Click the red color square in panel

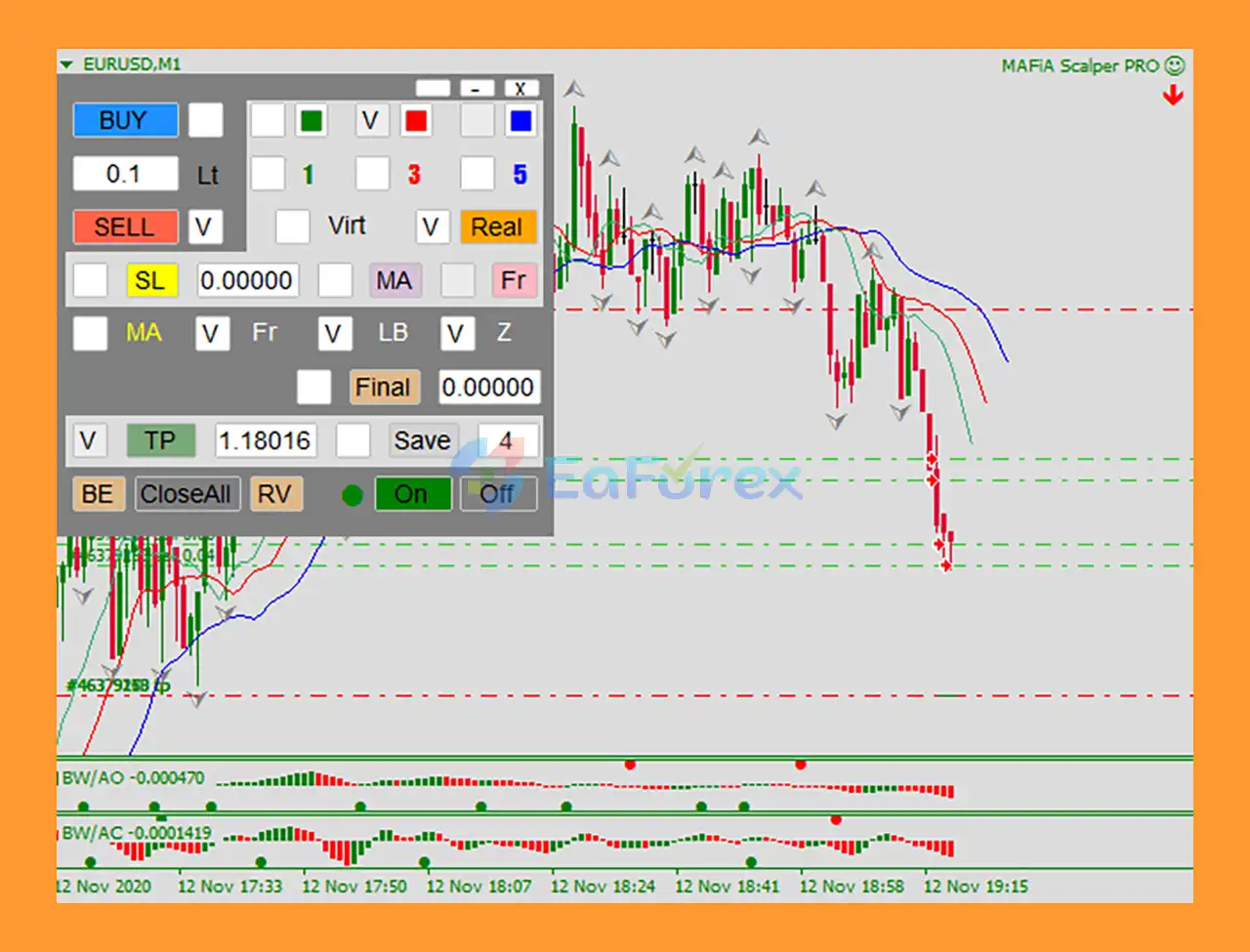click(416, 121)
